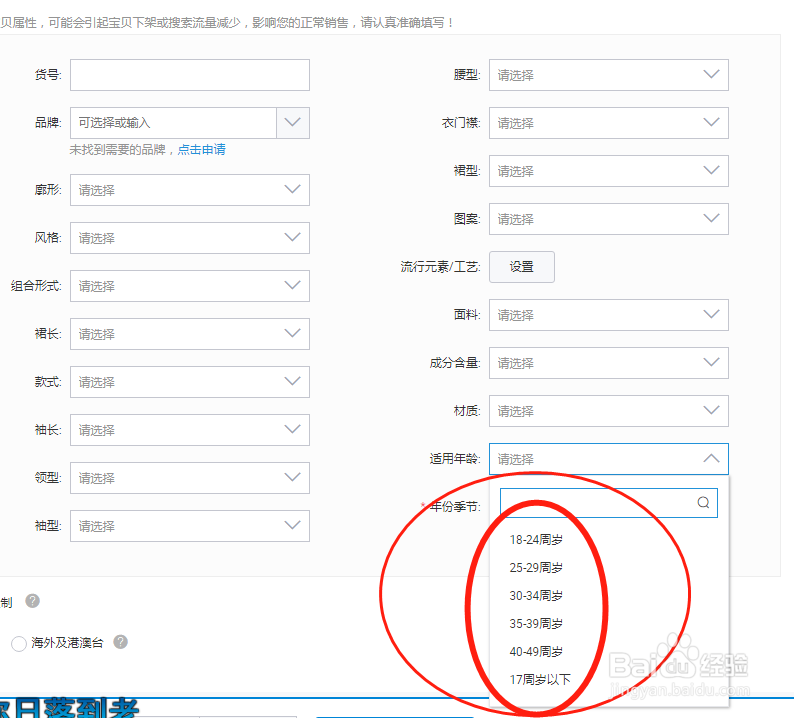This screenshot has height=718, width=794.
Task: Open the 裙型 dropdown
Action: (x=609, y=171)
